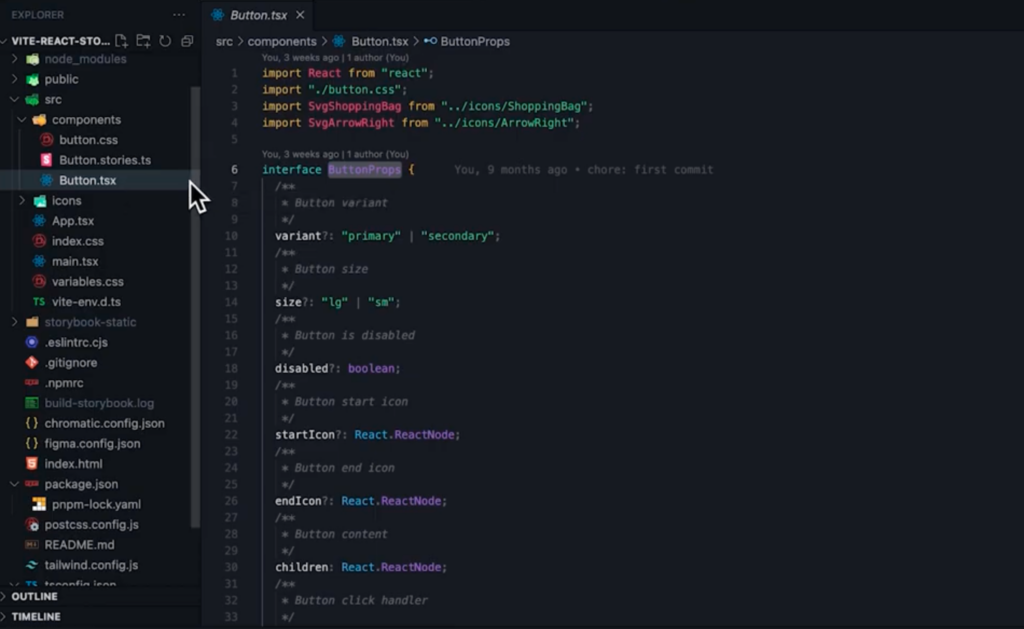Click the Button.tsx breadcrumb segment
Viewport: 1024px width, 629px height.
379,41
